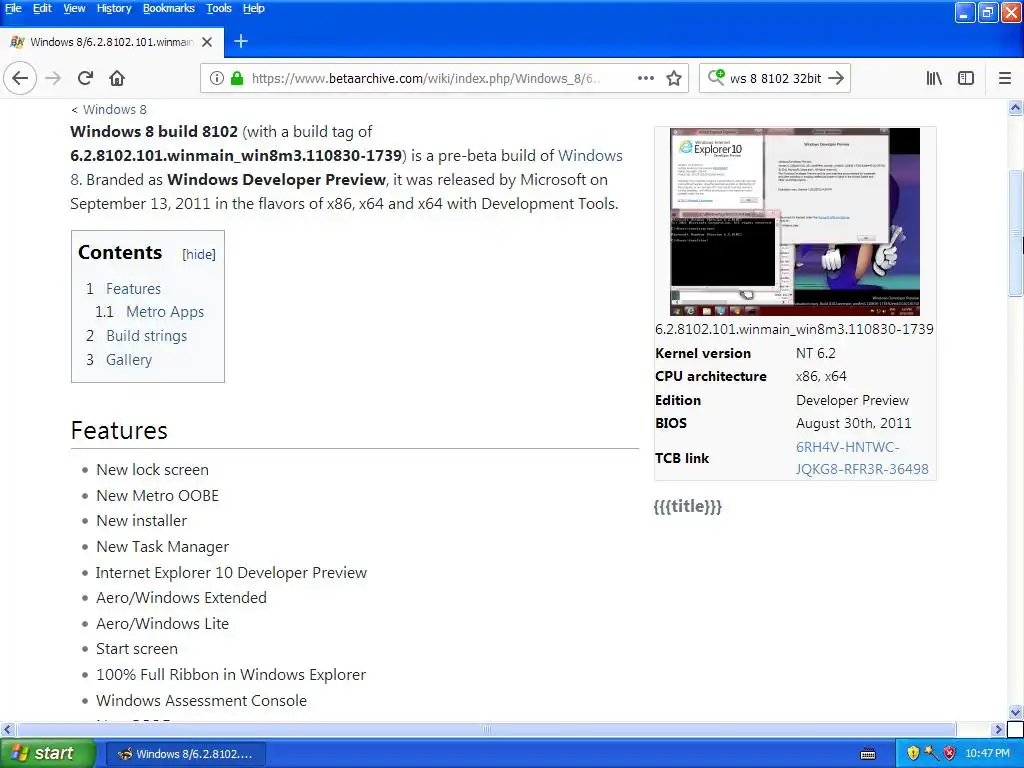Open the Windows 8 link in intro paragraph

pos(590,155)
